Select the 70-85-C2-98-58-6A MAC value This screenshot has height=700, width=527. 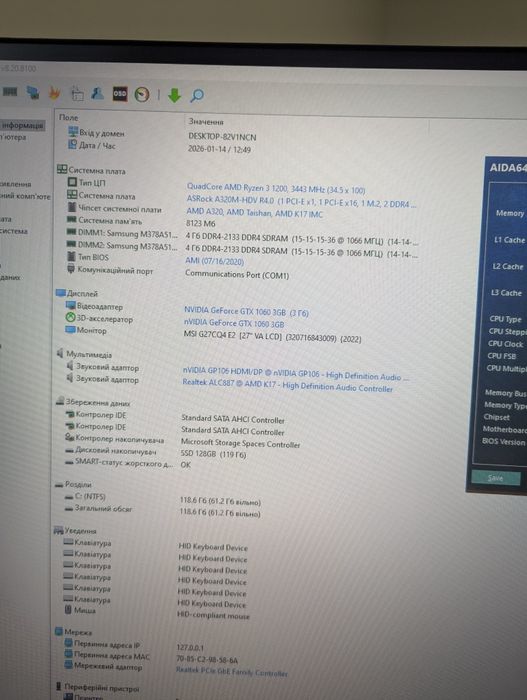coord(207,659)
